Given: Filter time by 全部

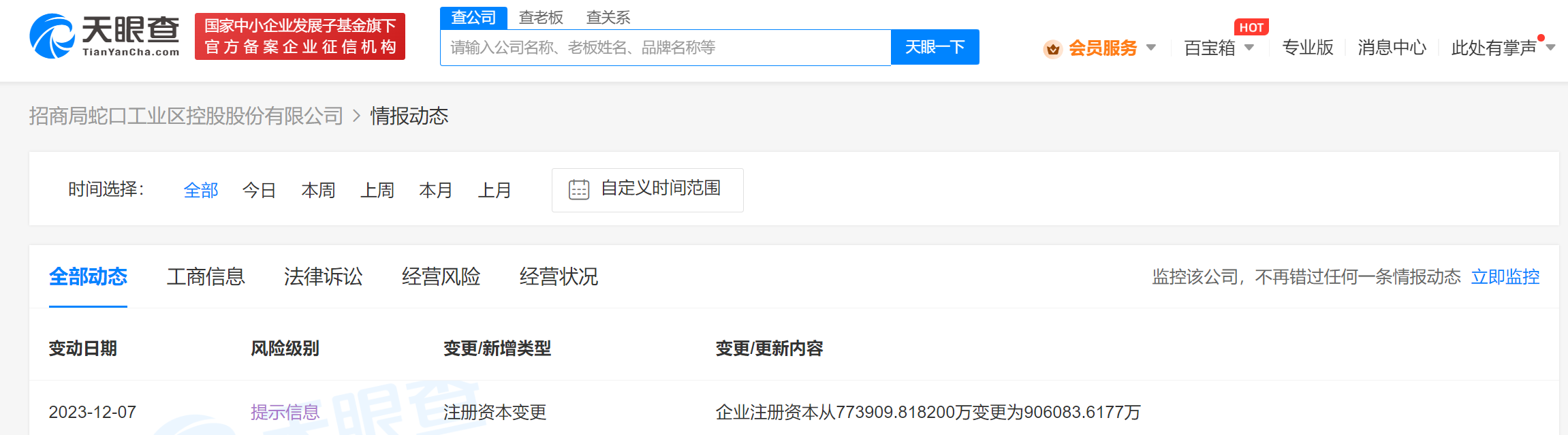Looking at the screenshot, I should click(x=201, y=191).
